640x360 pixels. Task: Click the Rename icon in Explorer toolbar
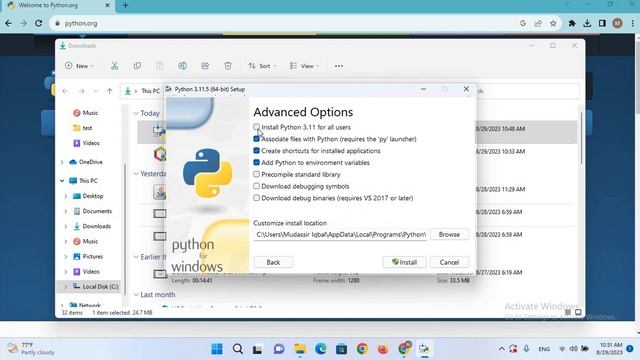click(x=182, y=66)
